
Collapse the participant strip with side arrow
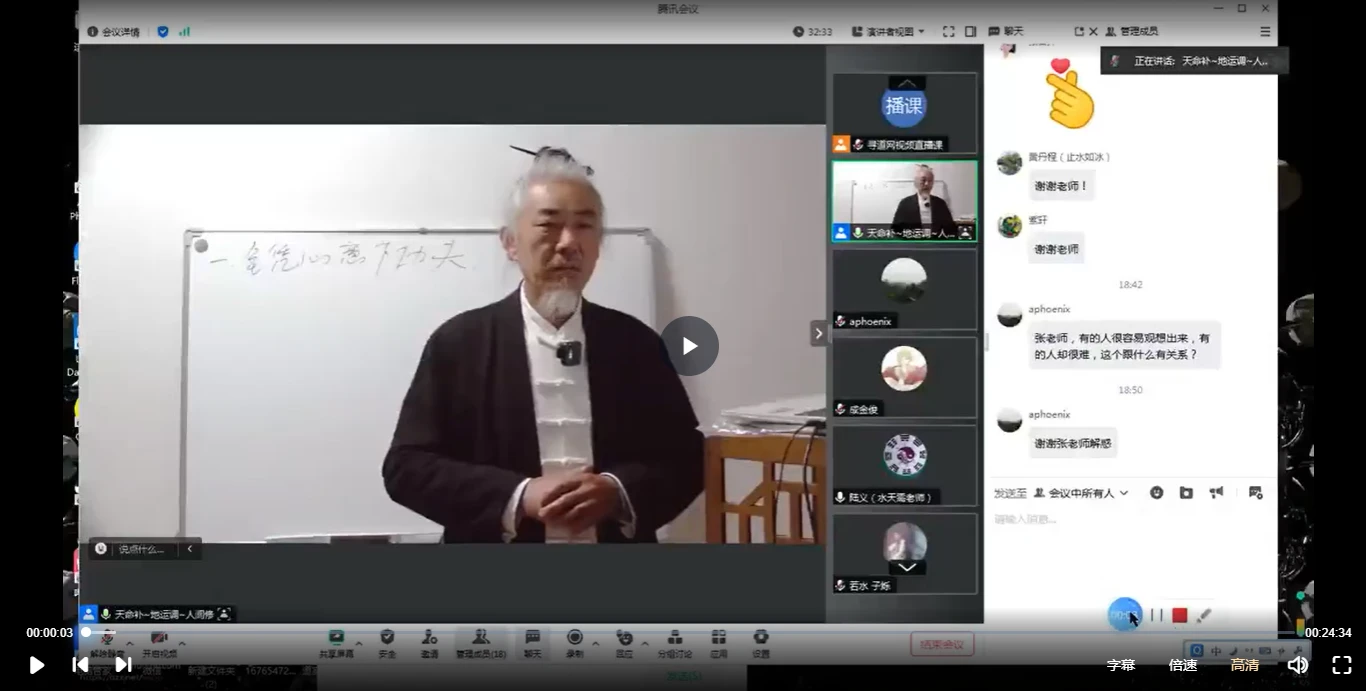818,334
